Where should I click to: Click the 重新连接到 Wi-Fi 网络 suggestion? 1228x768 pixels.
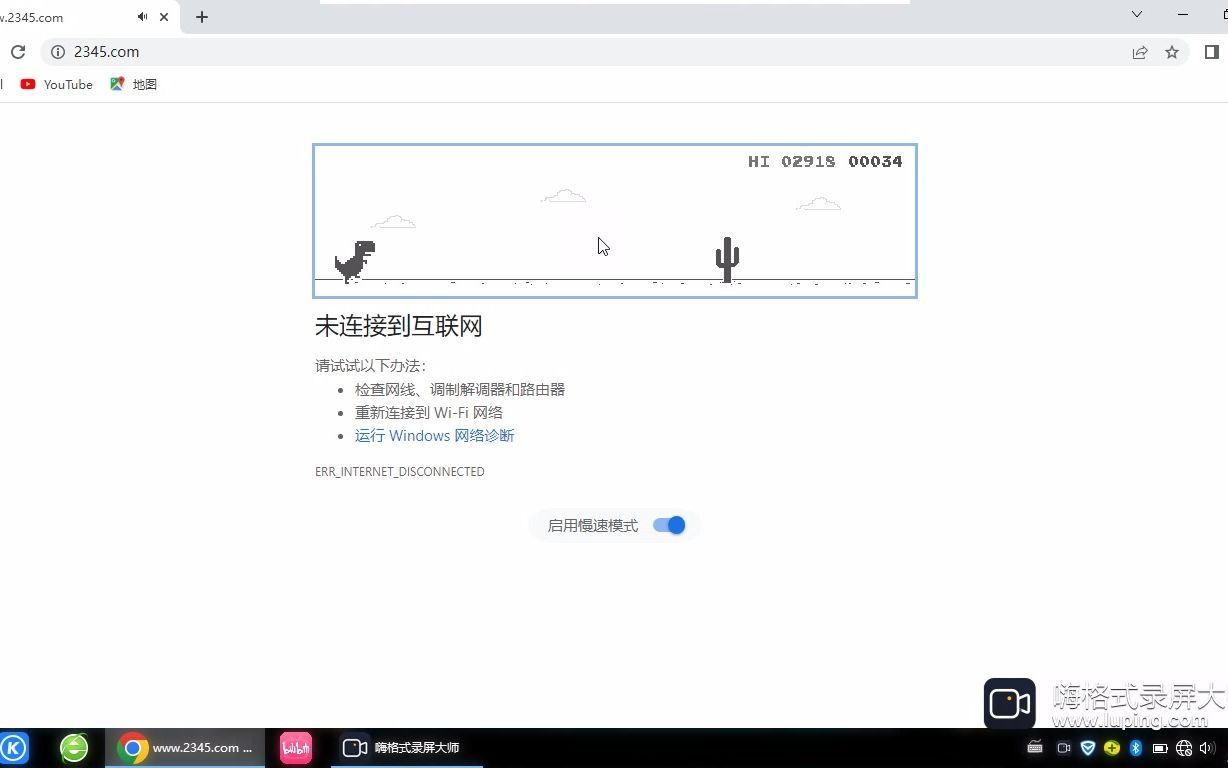429,413
